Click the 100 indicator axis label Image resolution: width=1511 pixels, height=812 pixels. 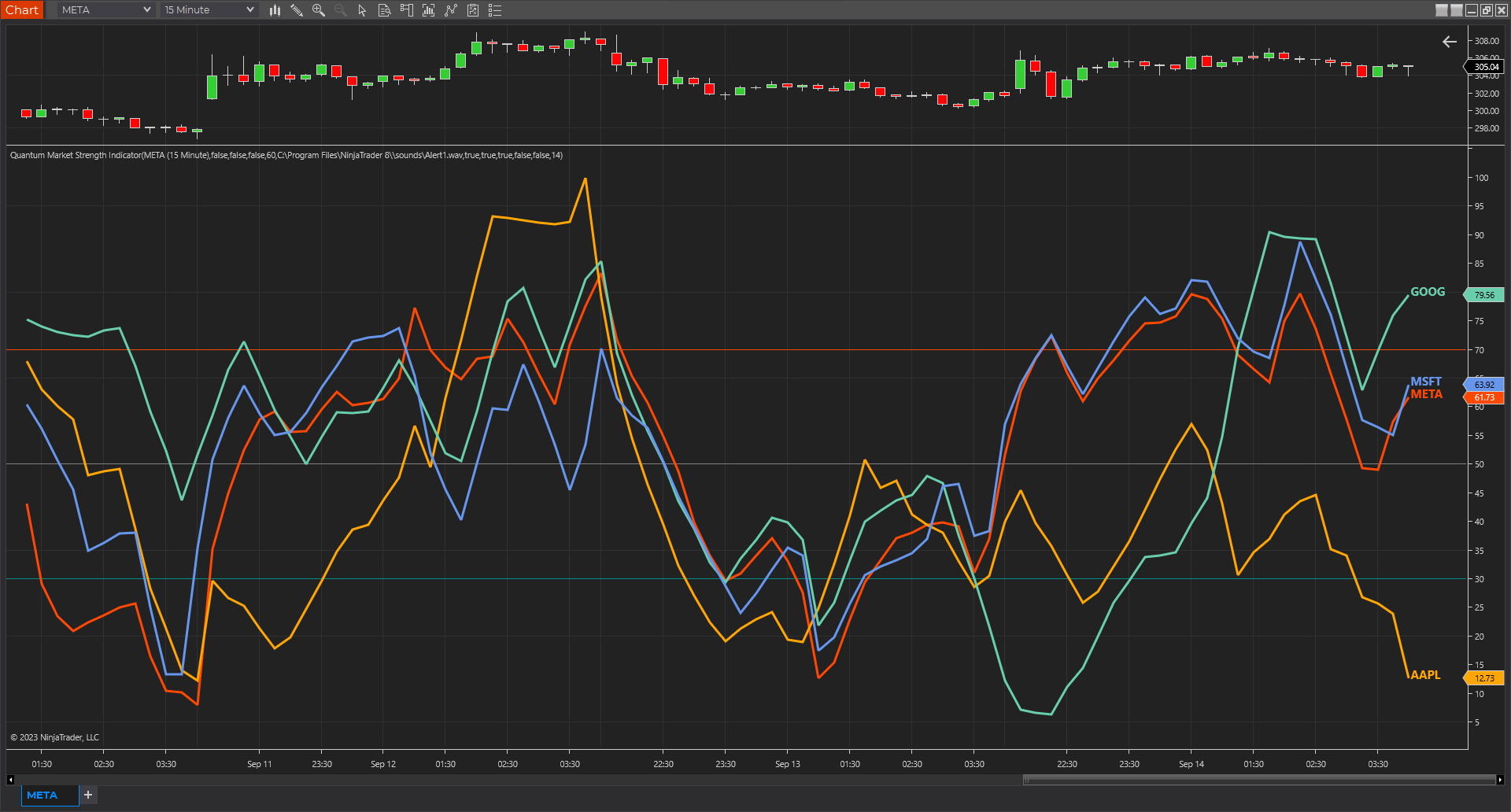pos(1482,178)
